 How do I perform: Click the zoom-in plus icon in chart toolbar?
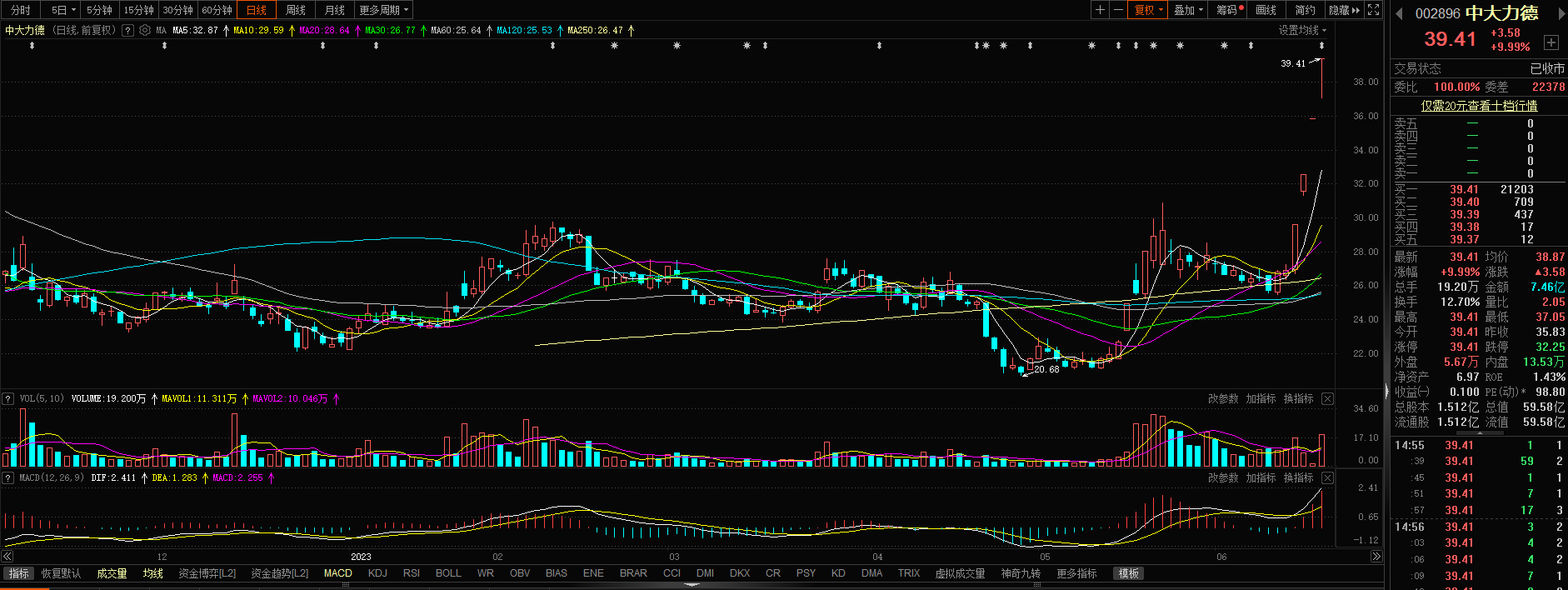click(x=1100, y=10)
